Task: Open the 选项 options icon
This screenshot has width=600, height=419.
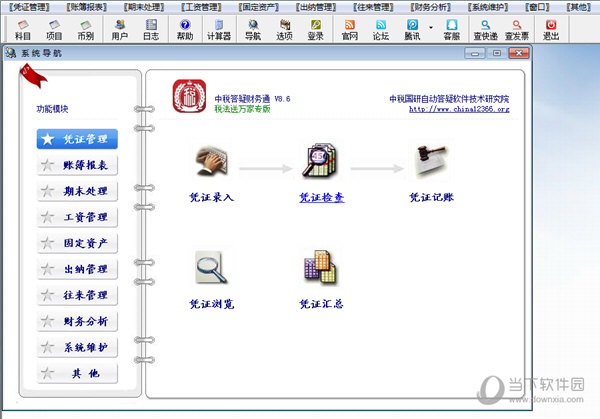Action: (284, 30)
